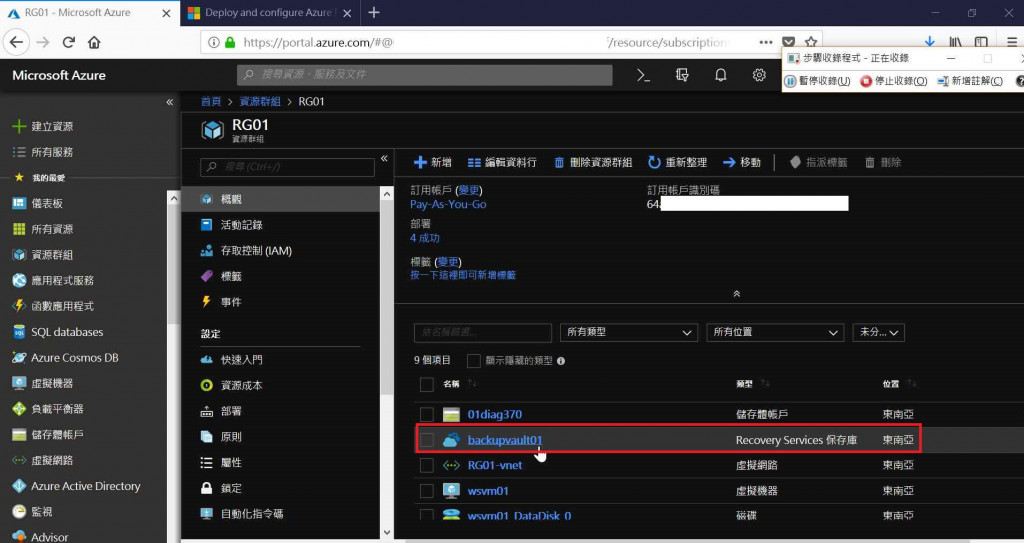Click 按一下這裡即可新增標籤 link
The image size is (1024, 543).
point(463,275)
